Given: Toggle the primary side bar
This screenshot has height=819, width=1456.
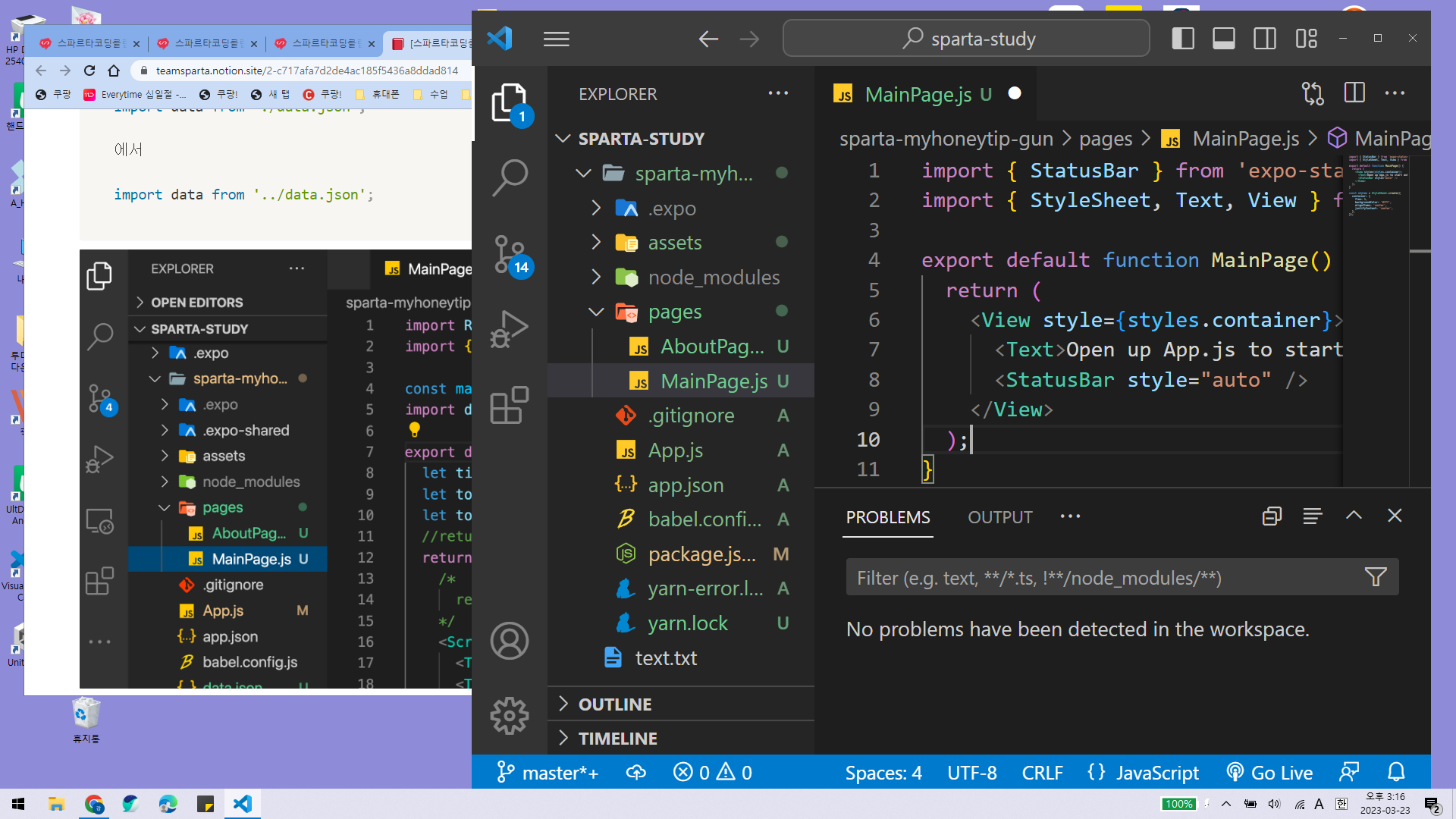Looking at the screenshot, I should 1183,39.
